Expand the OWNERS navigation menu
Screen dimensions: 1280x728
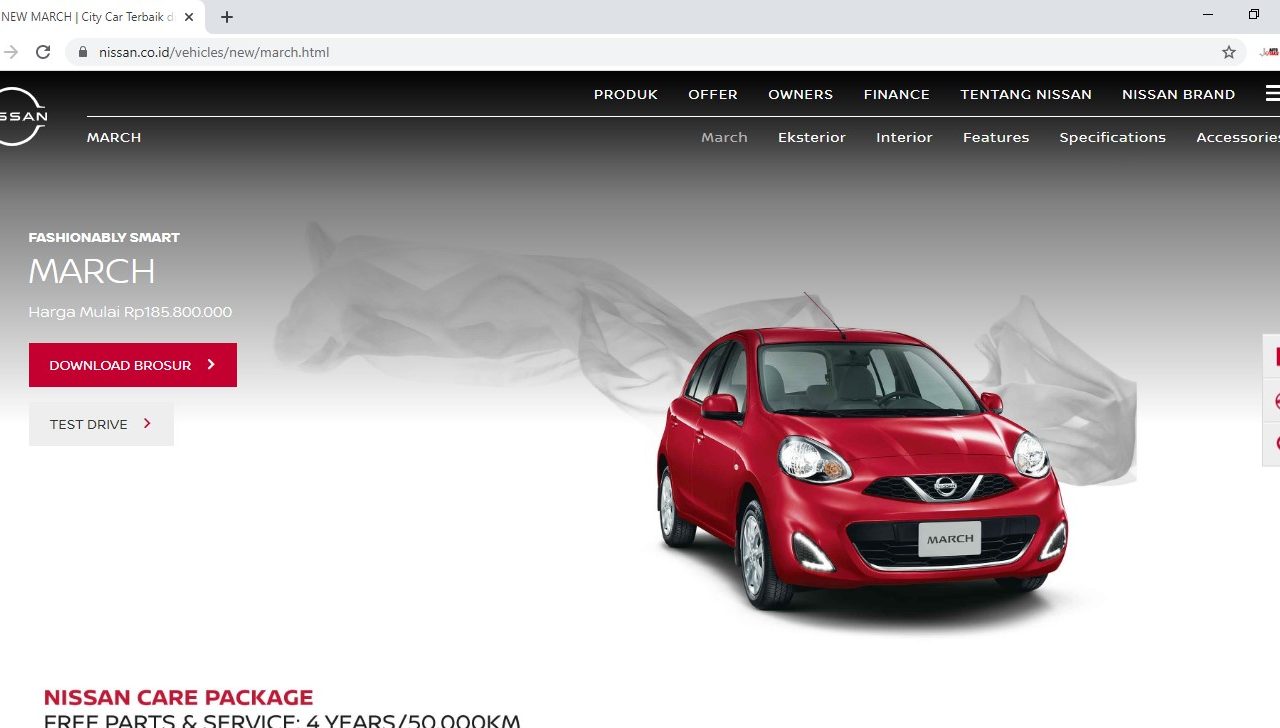800,94
